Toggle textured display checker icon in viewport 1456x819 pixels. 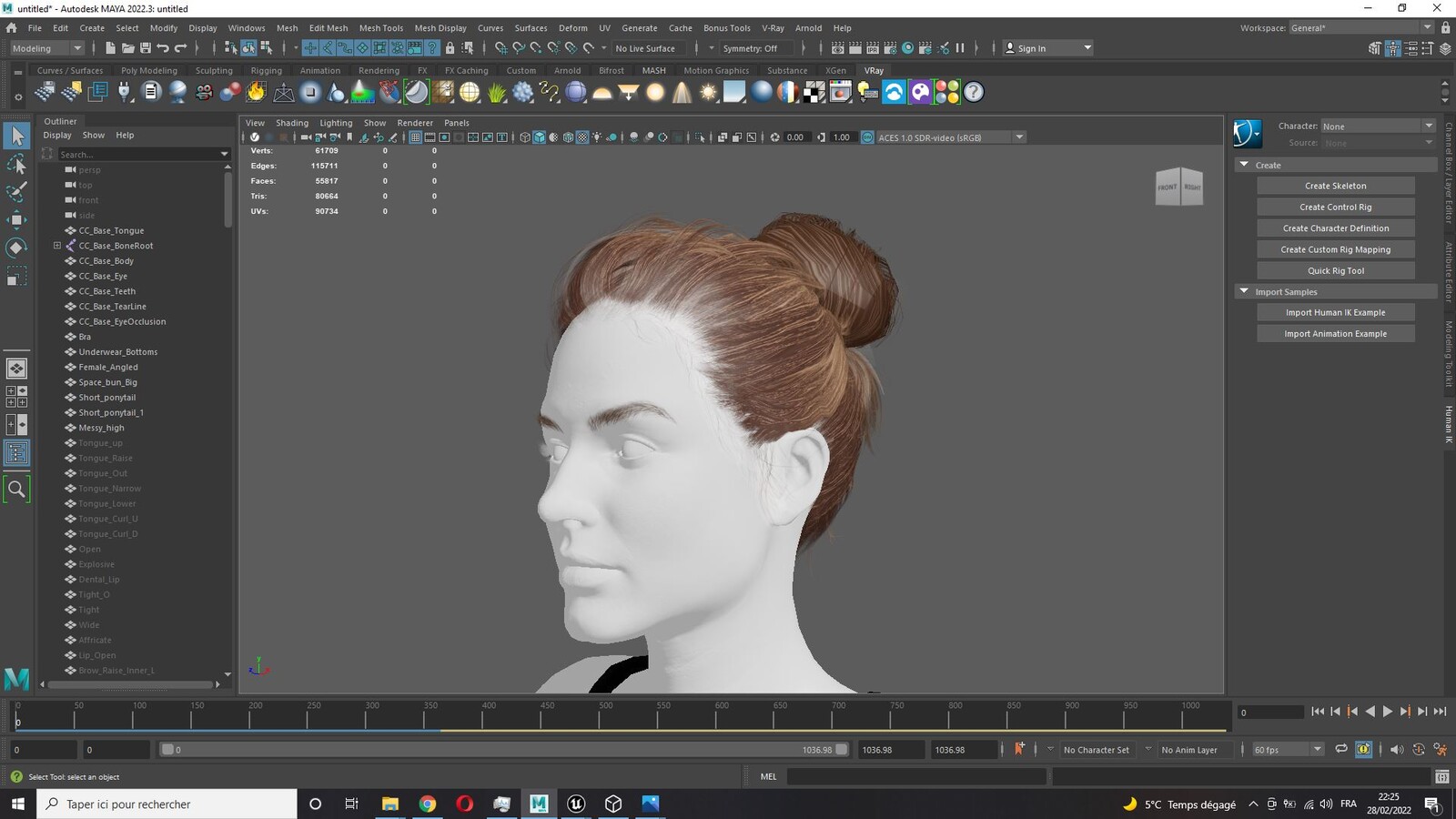582,137
